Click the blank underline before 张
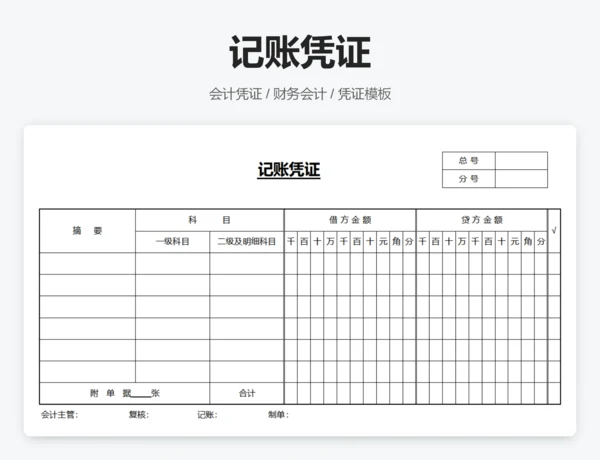The width and height of the screenshot is (600, 460). click(x=141, y=394)
